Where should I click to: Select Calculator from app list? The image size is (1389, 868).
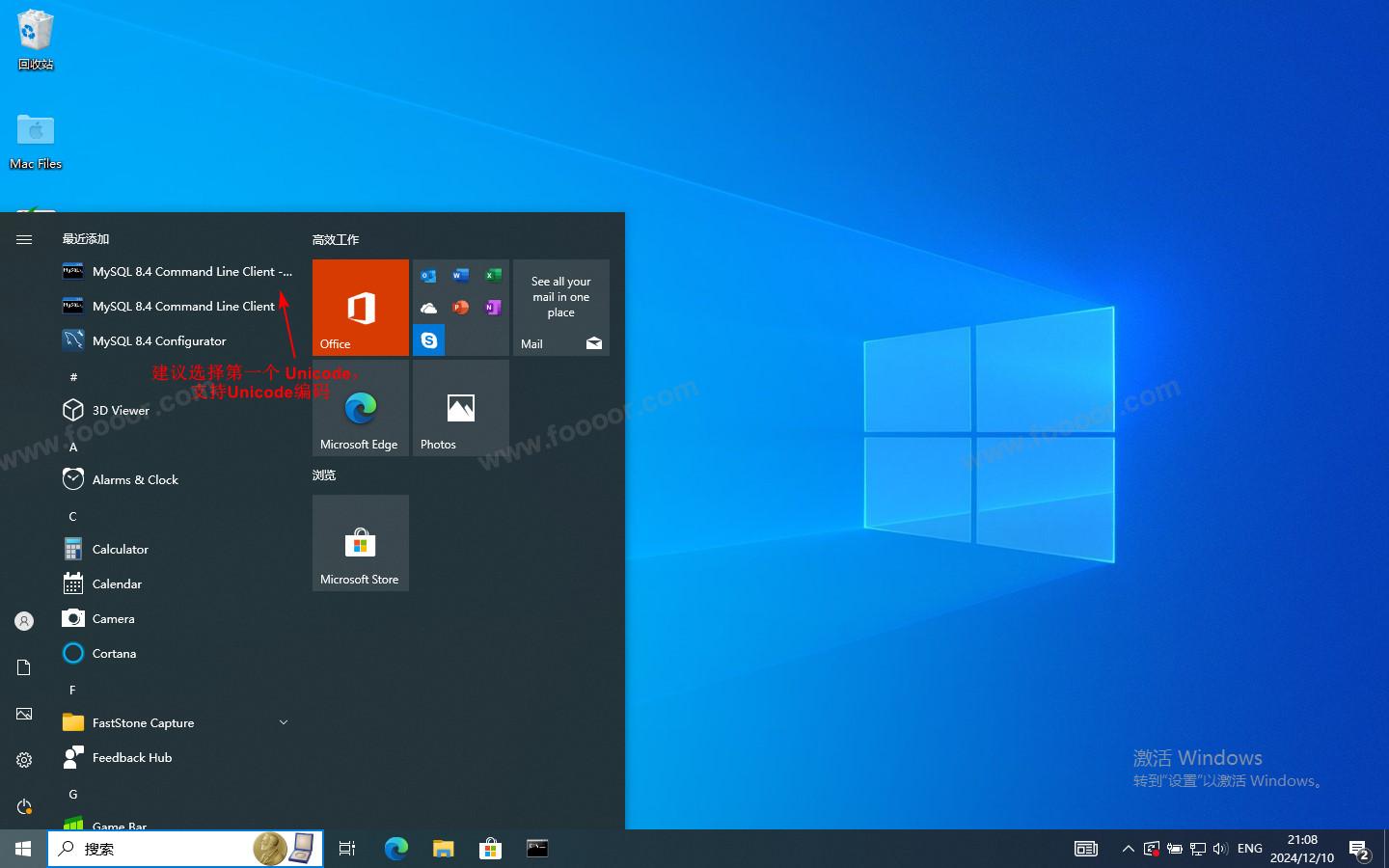tap(121, 550)
